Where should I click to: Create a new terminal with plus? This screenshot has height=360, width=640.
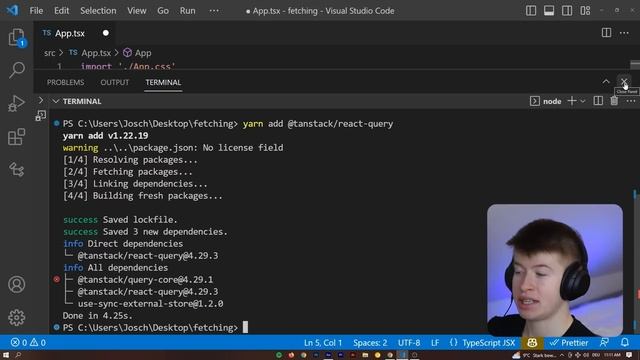572,101
